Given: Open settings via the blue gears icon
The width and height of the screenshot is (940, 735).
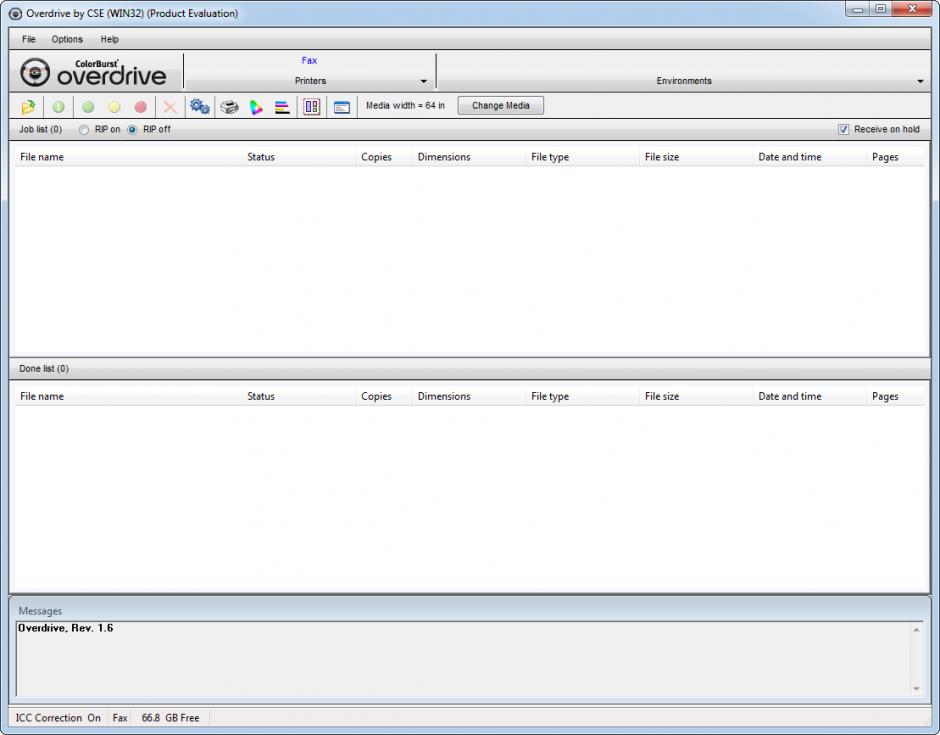Looking at the screenshot, I should pos(200,107).
